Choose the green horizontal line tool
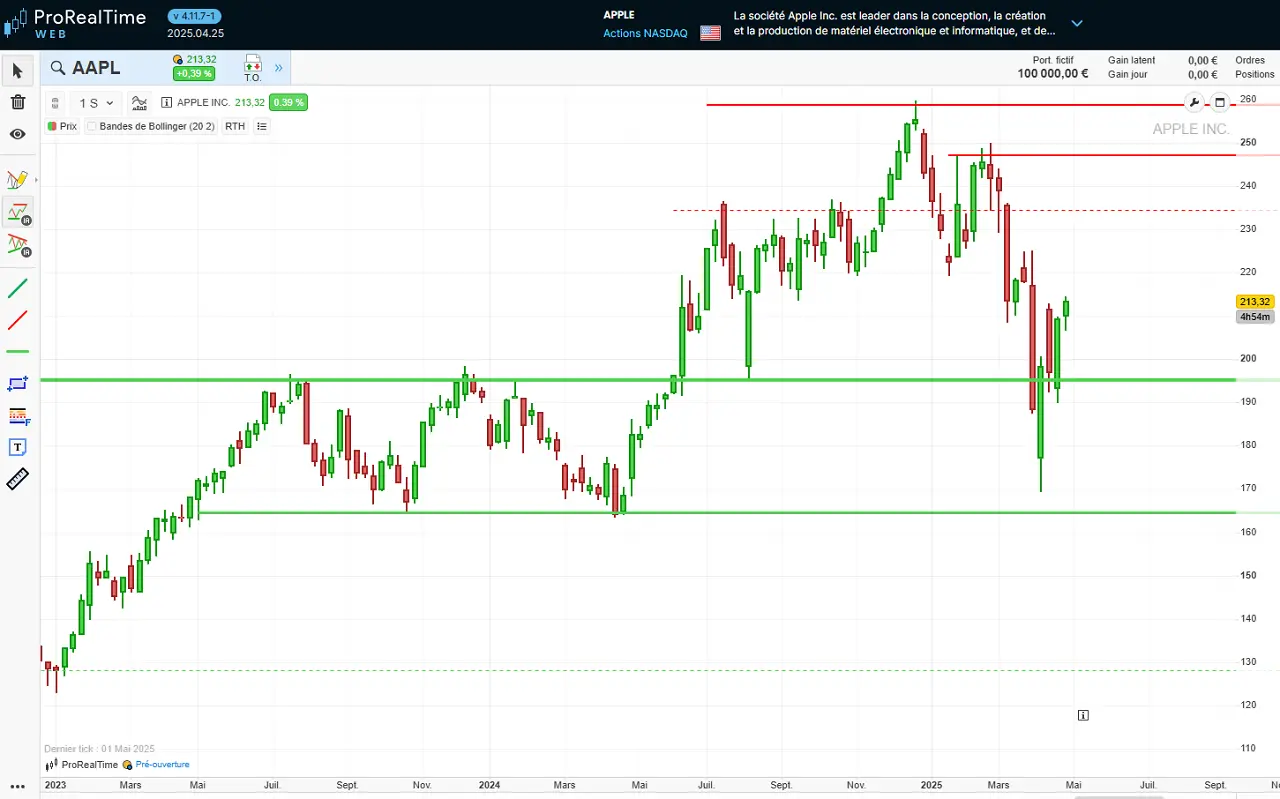Viewport: 1280px width, 799px height. pos(17,352)
